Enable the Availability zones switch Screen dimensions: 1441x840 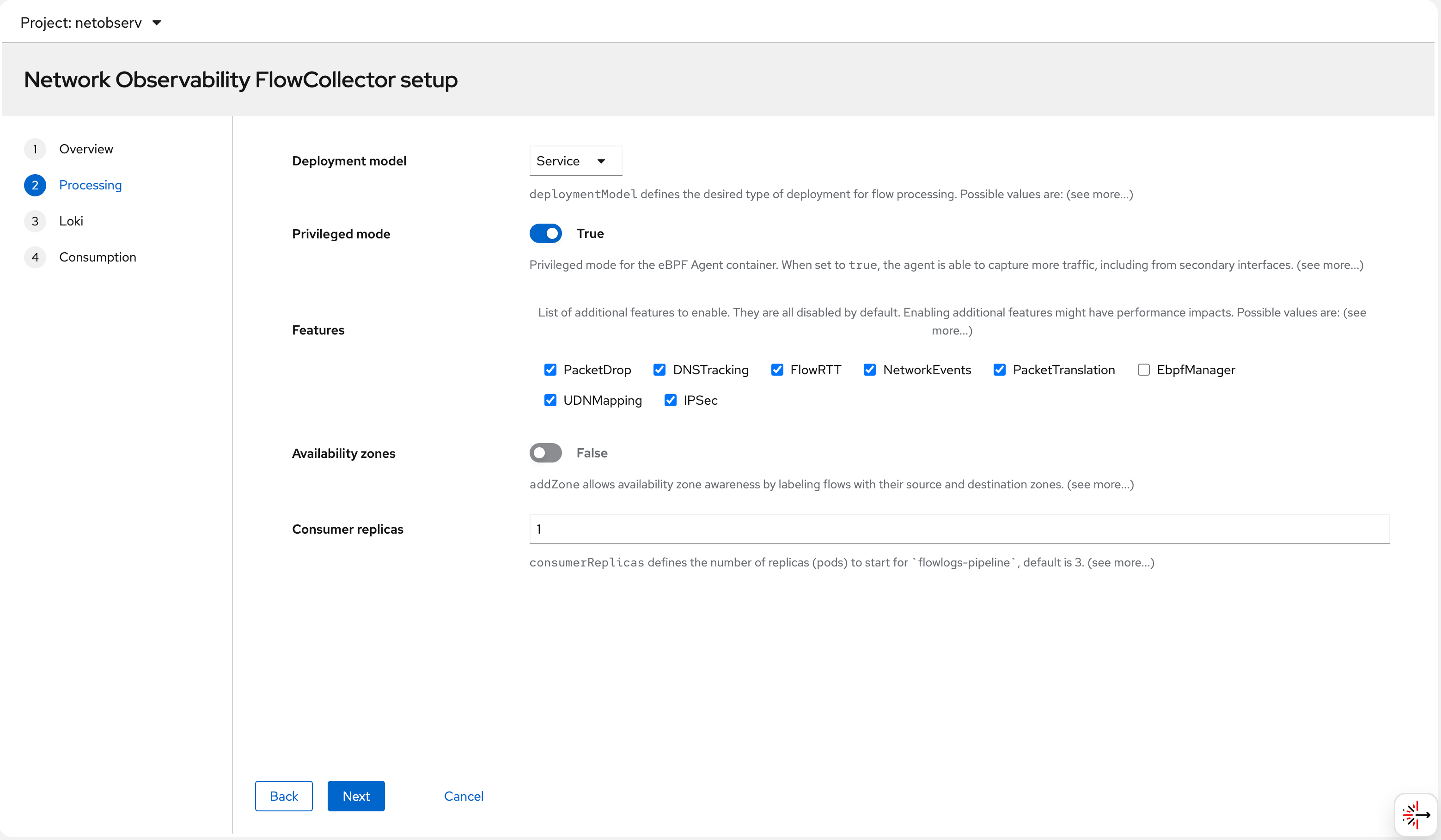coord(545,453)
